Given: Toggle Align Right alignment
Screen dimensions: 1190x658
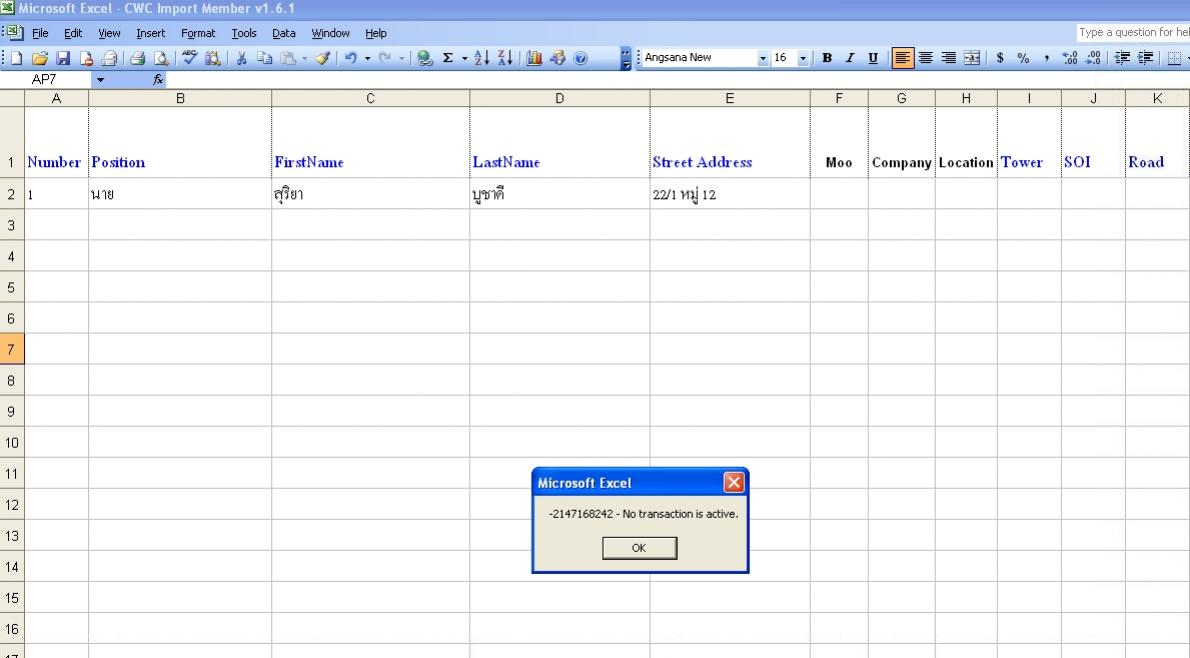Looking at the screenshot, I should [949, 58].
